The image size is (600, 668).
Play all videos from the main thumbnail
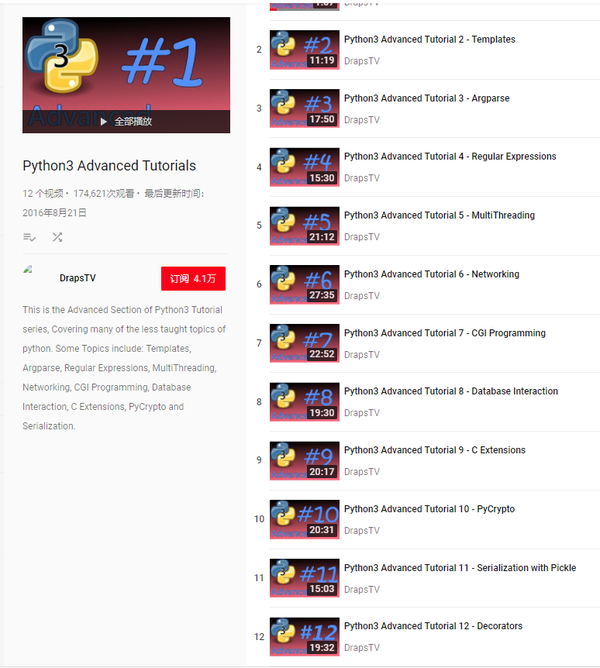click(x=126, y=75)
